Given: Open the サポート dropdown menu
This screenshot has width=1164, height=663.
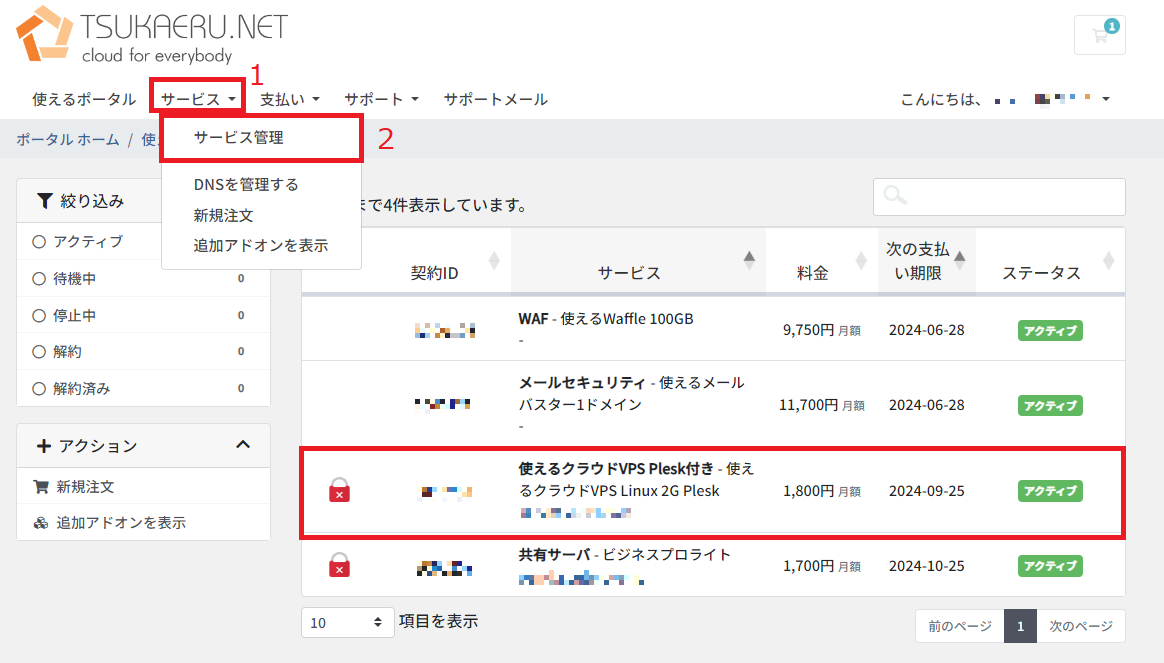Looking at the screenshot, I should point(382,99).
